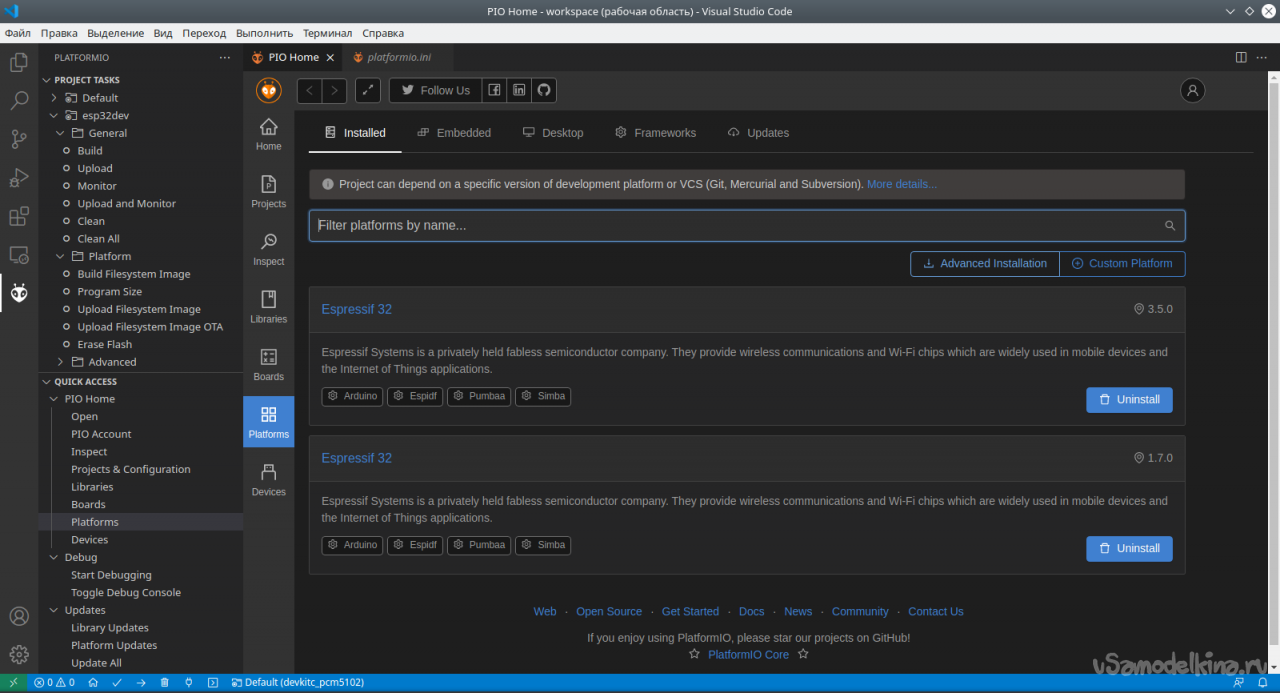Click PlatformIO Build checkmark in status bar
The image size is (1280, 693).
click(x=117, y=683)
